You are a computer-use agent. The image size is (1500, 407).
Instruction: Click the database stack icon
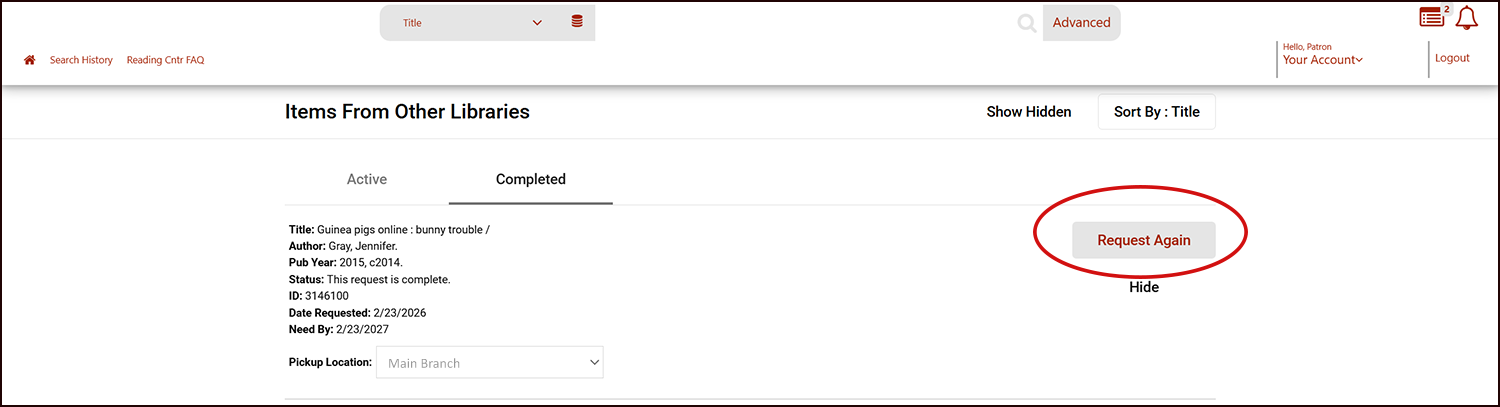coord(577,22)
